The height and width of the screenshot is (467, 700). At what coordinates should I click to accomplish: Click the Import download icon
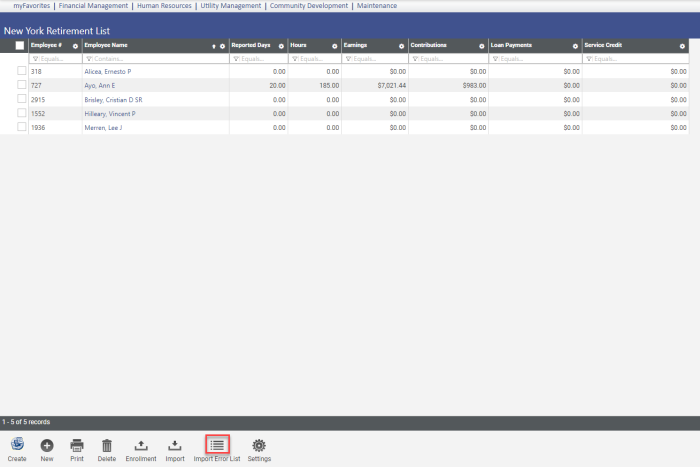[x=175, y=445]
